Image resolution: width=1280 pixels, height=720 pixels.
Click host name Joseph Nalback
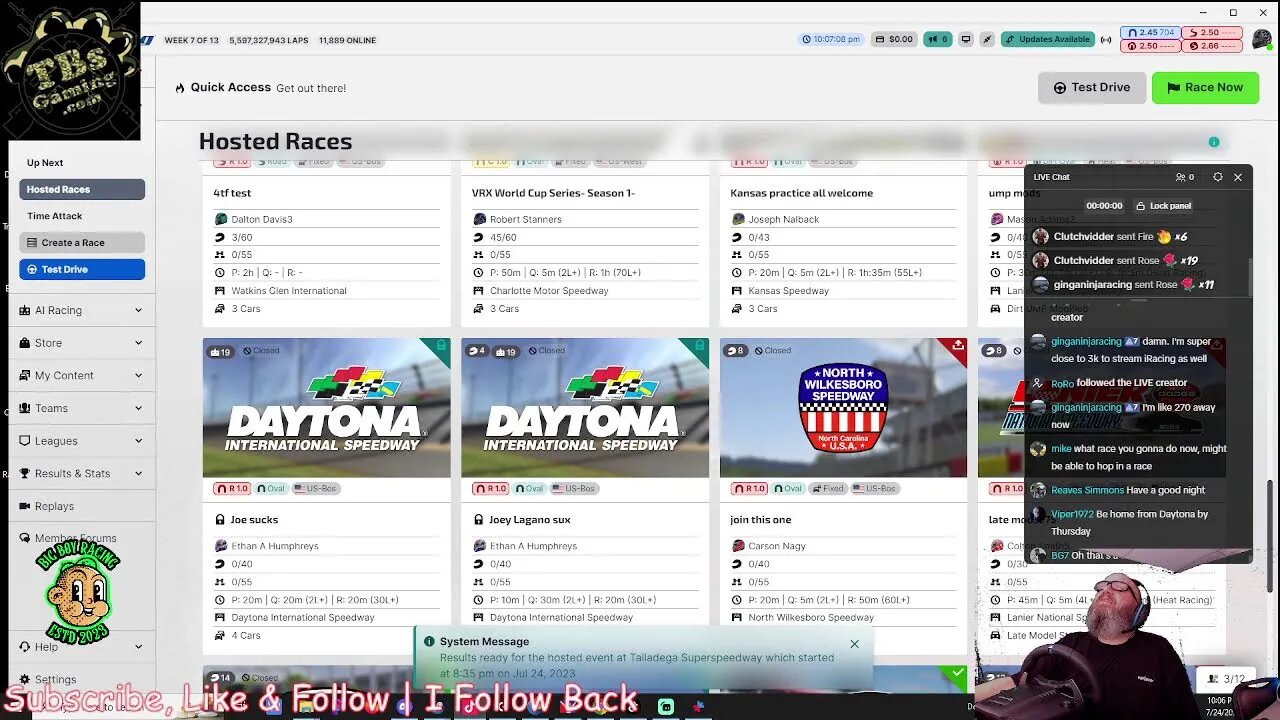[x=785, y=219]
